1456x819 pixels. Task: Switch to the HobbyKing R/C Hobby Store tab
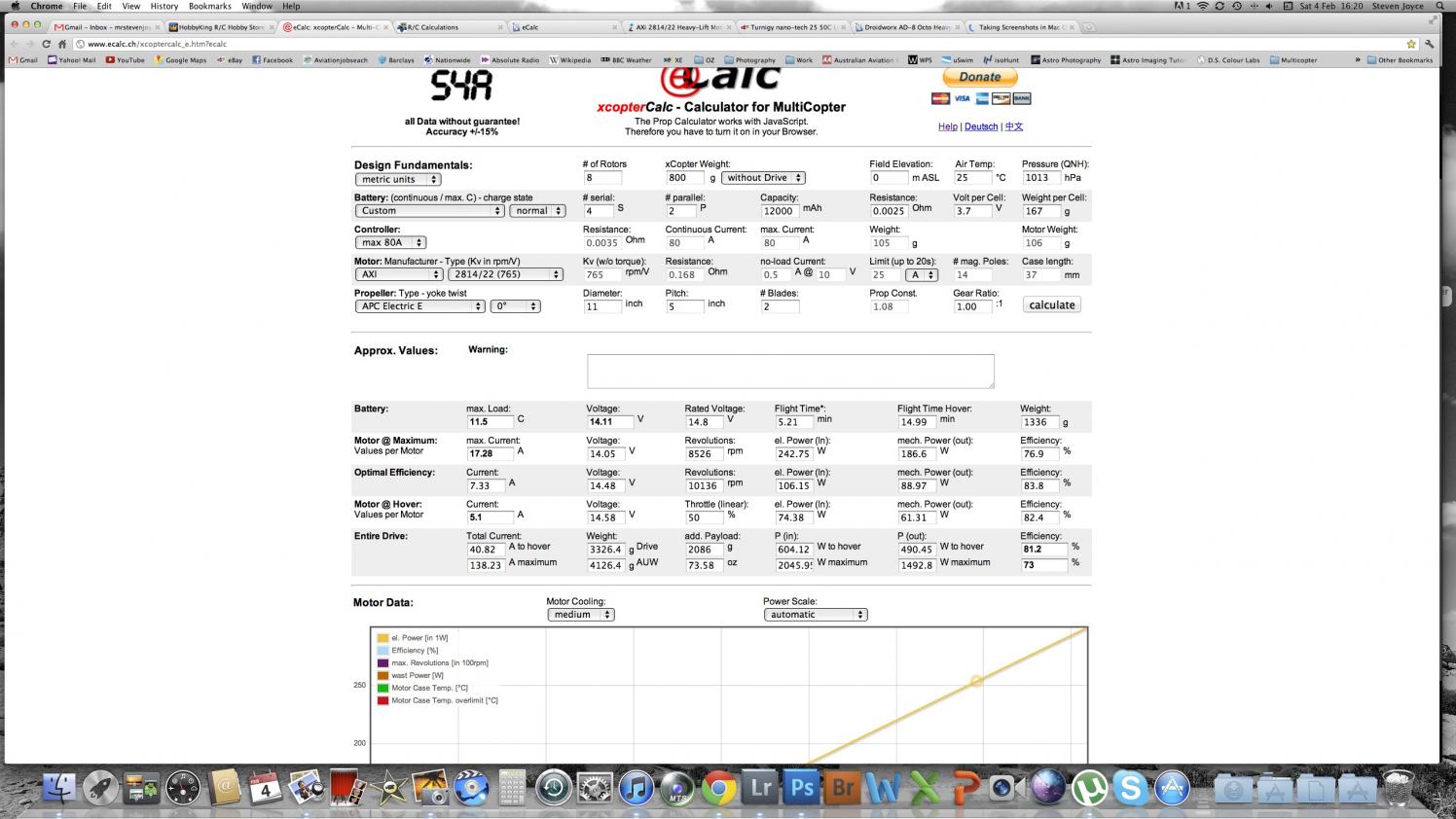220,27
